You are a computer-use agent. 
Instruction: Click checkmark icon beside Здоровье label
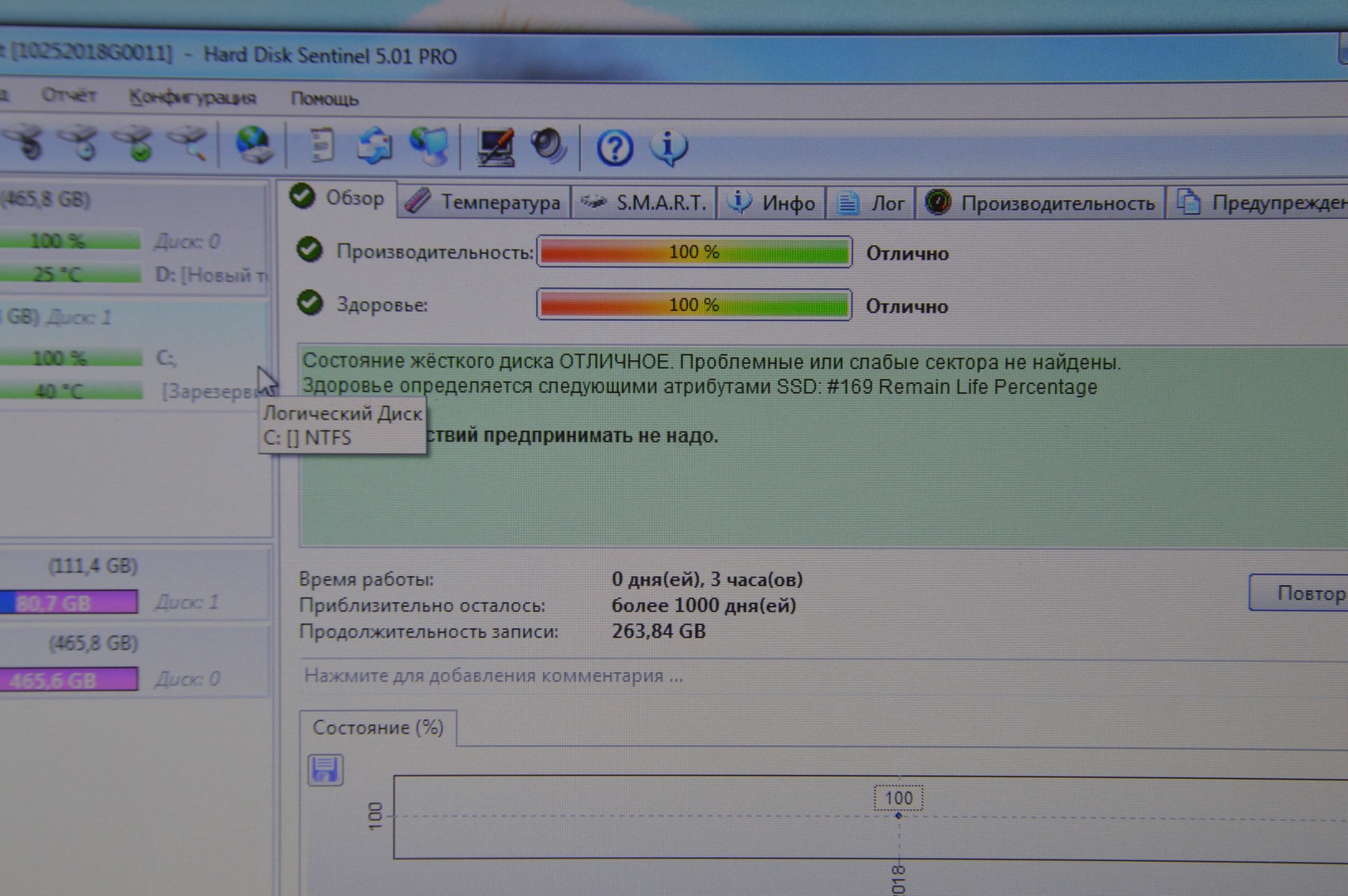pyautogui.click(x=310, y=303)
